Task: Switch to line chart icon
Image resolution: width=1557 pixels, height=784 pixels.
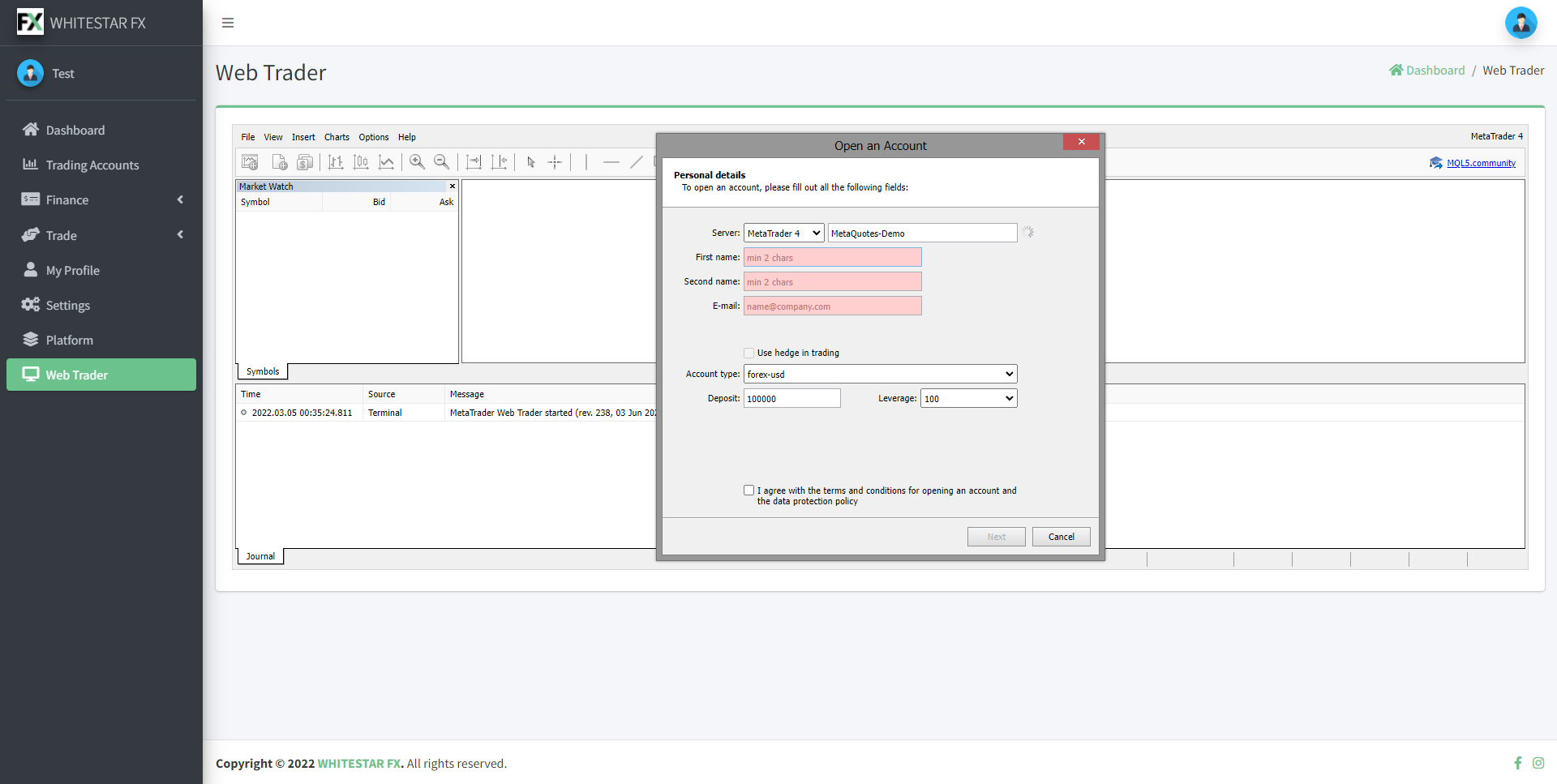Action: click(386, 162)
